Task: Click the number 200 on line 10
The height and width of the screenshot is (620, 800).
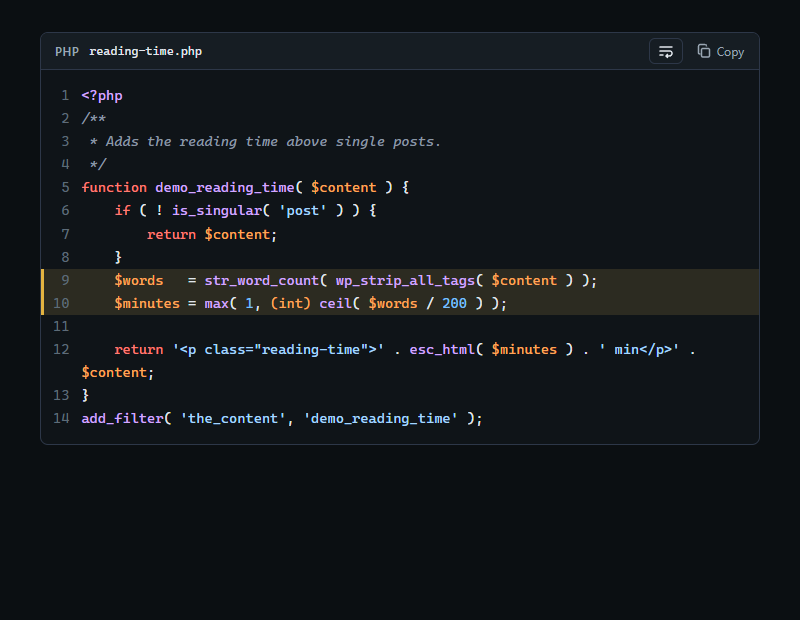Action: [455, 303]
